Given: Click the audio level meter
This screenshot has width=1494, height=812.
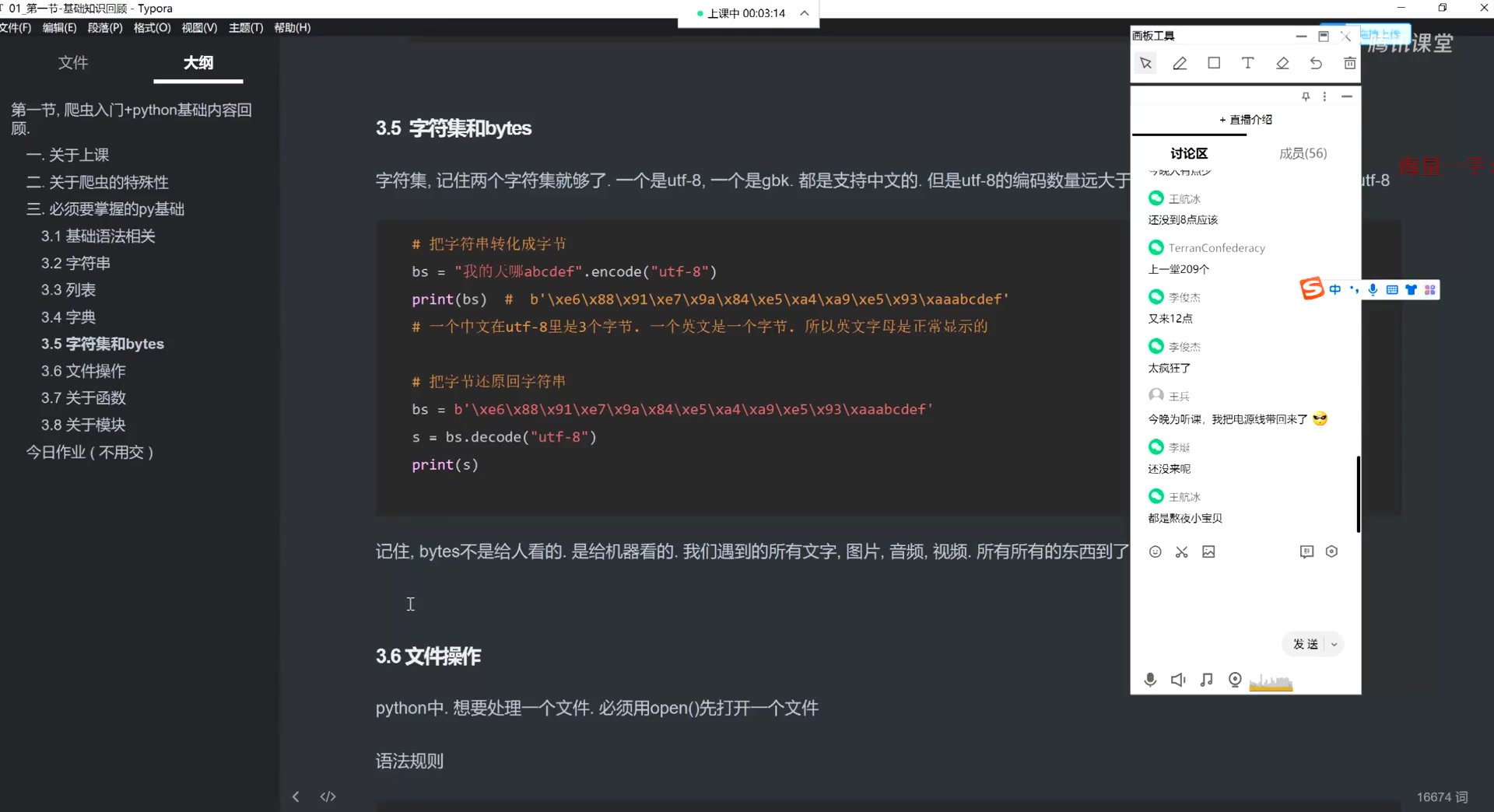Looking at the screenshot, I should pos(1271,682).
